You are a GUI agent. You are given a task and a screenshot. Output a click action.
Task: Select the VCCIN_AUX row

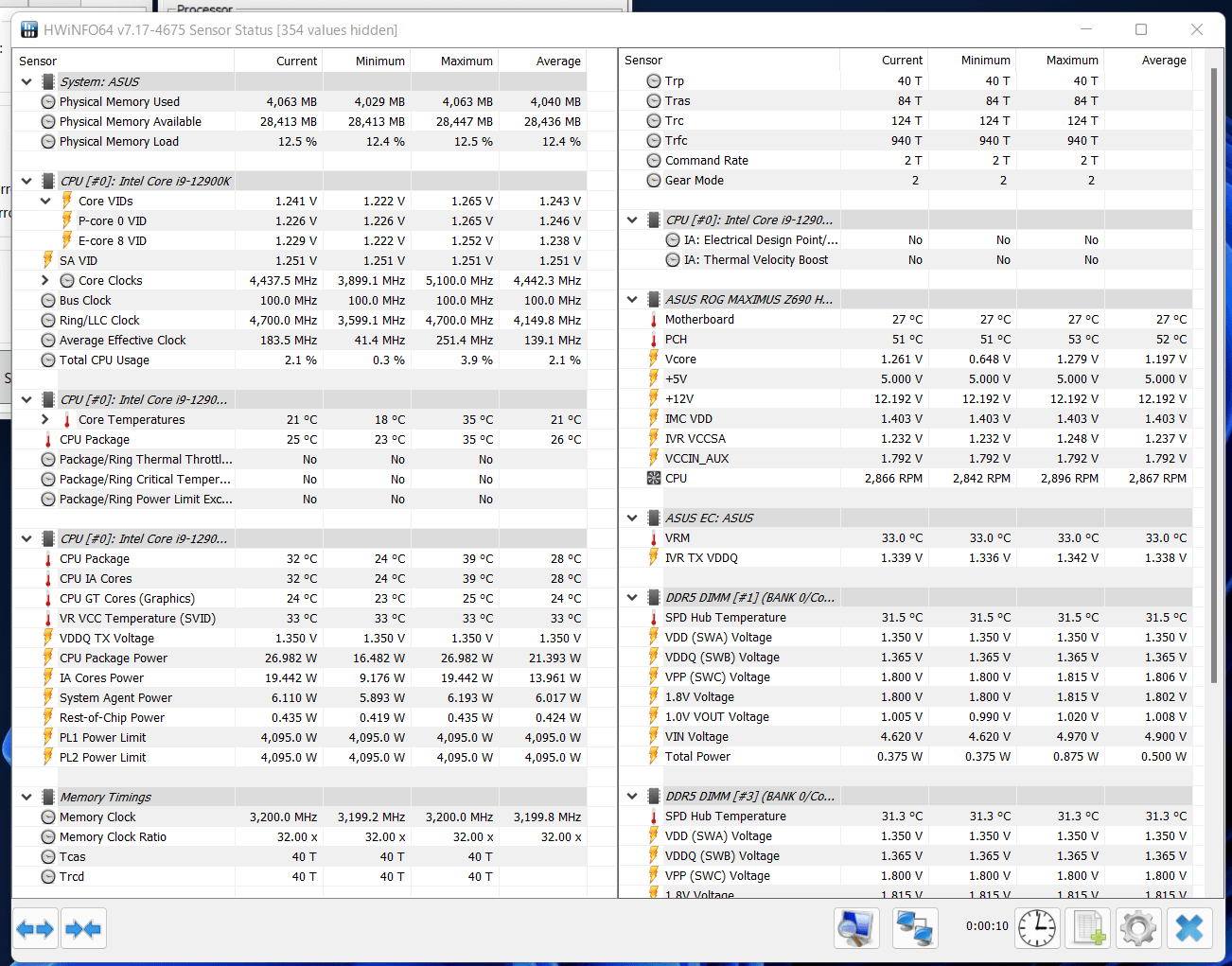906,458
